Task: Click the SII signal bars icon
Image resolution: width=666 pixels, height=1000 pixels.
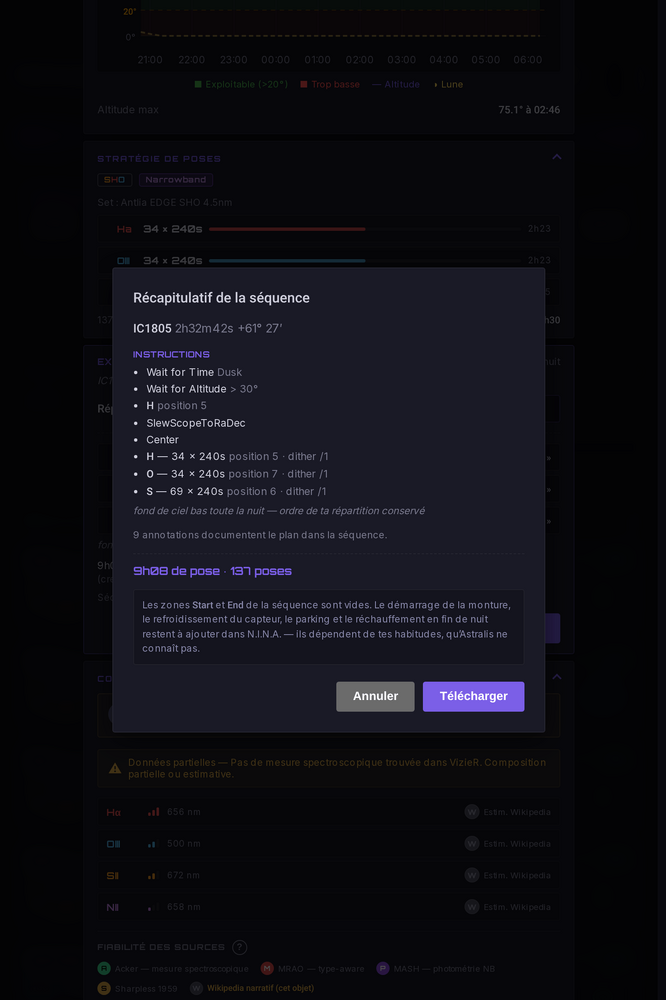Action: [x=152, y=876]
